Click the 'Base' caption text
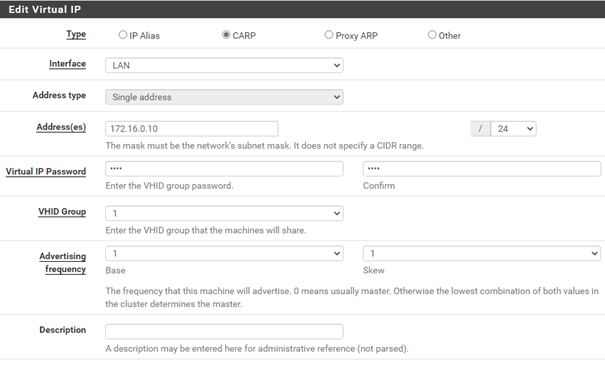Viewport: 605px width, 371px height. pyautogui.click(x=115, y=270)
